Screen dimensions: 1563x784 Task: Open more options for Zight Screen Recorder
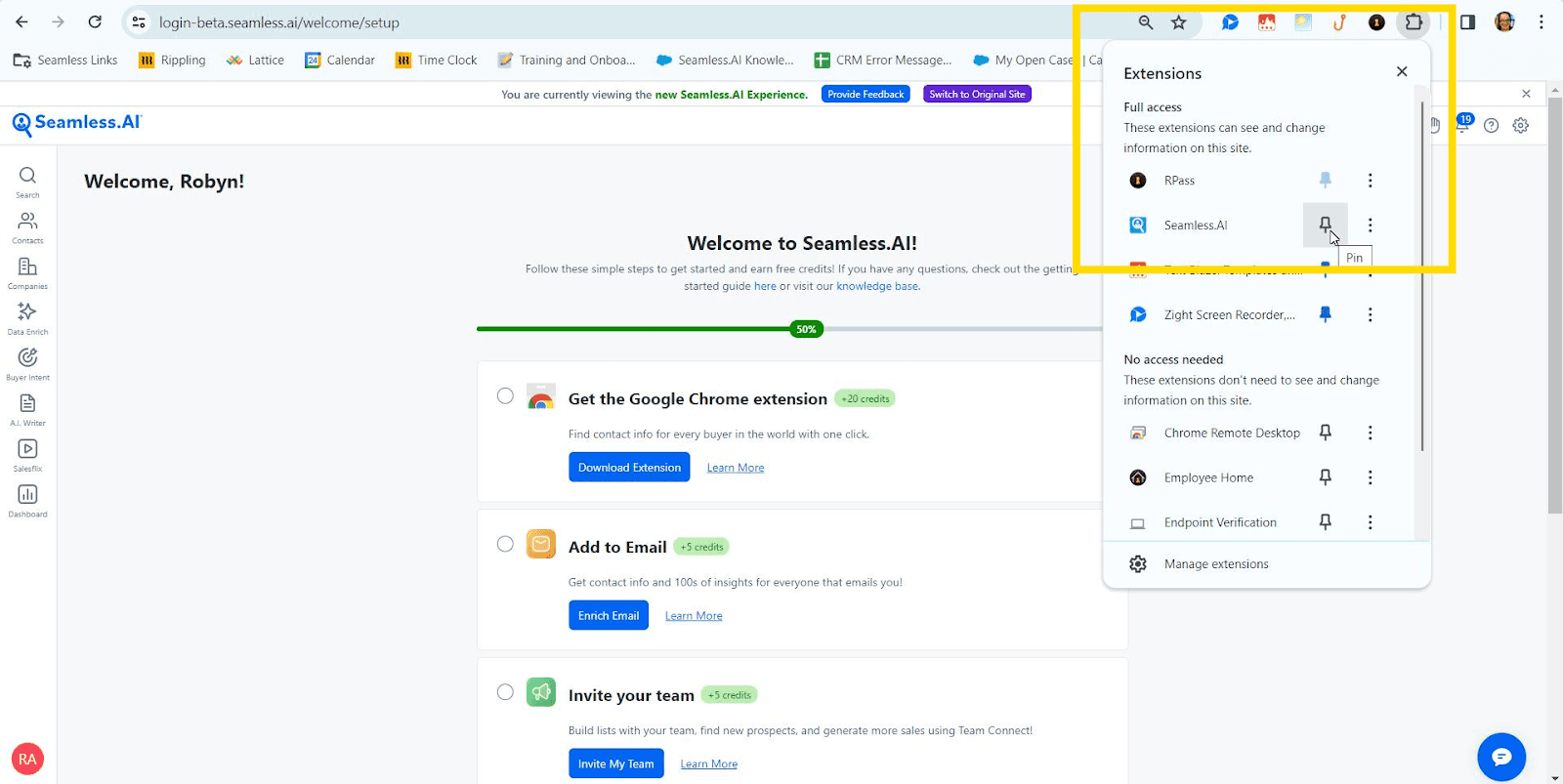point(1370,314)
